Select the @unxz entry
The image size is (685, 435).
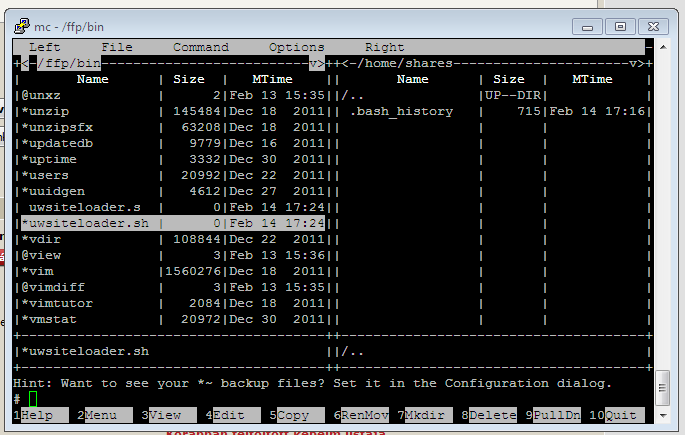click(173, 95)
